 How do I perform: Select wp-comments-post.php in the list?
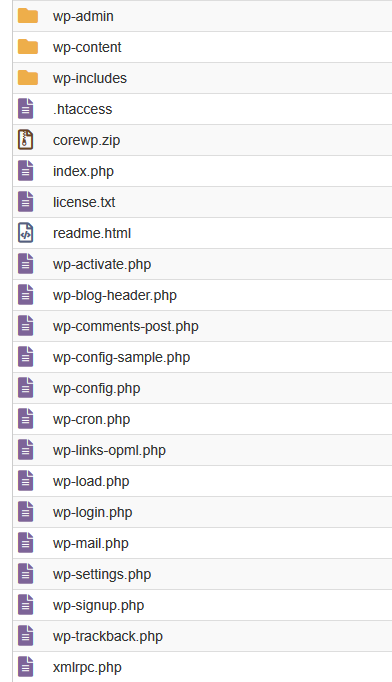click(x=126, y=326)
